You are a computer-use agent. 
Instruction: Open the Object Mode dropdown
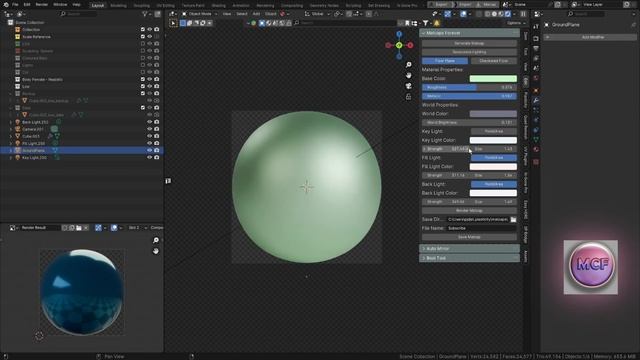pyautogui.click(x=200, y=14)
